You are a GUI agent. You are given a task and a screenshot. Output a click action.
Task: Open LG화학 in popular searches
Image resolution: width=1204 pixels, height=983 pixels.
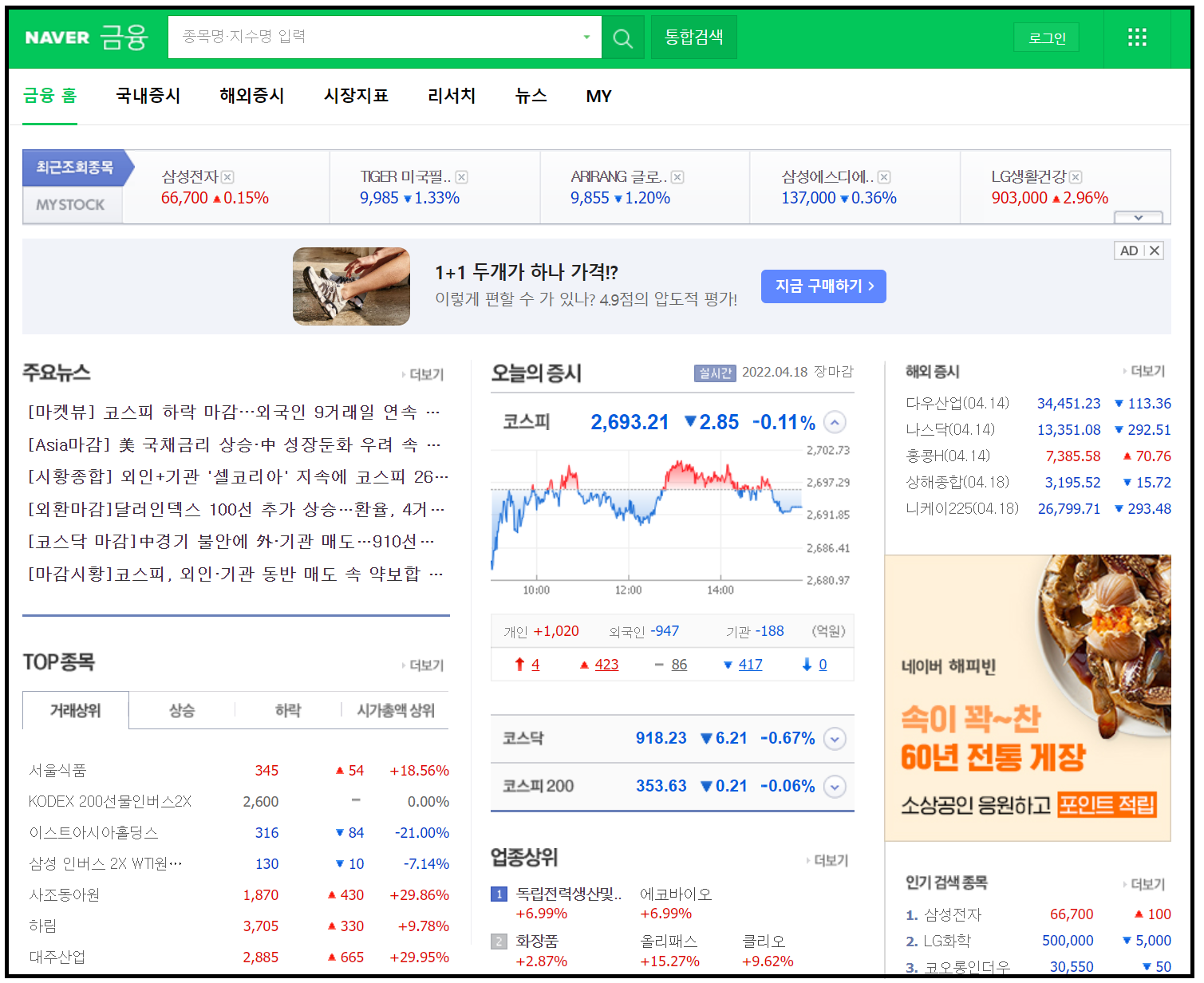tap(947, 942)
